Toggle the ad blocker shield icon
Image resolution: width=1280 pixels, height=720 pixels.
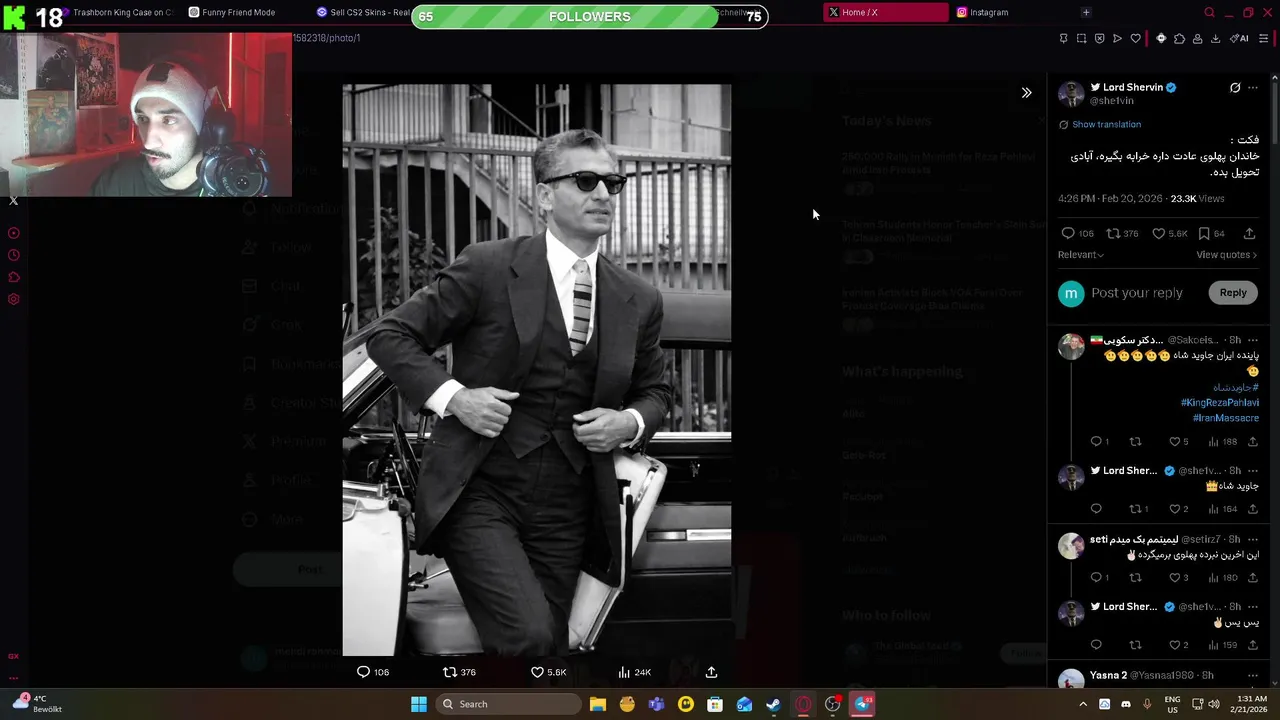1099,38
